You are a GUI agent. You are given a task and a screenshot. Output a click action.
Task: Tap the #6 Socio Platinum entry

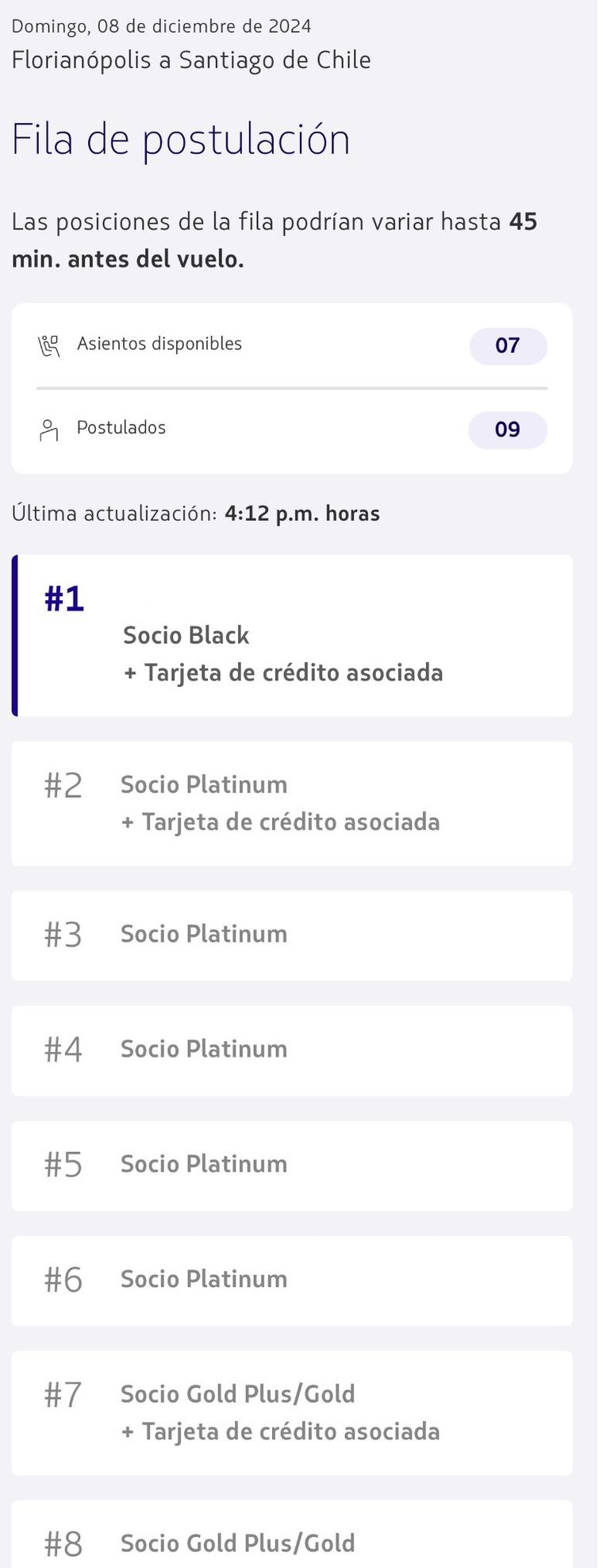[x=292, y=1281]
